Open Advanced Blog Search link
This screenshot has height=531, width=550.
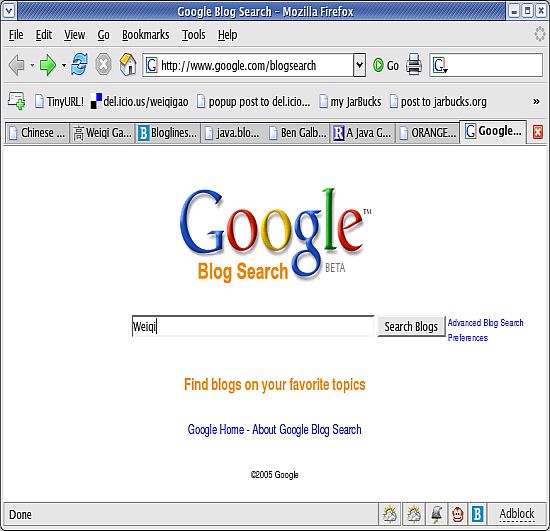(485, 323)
